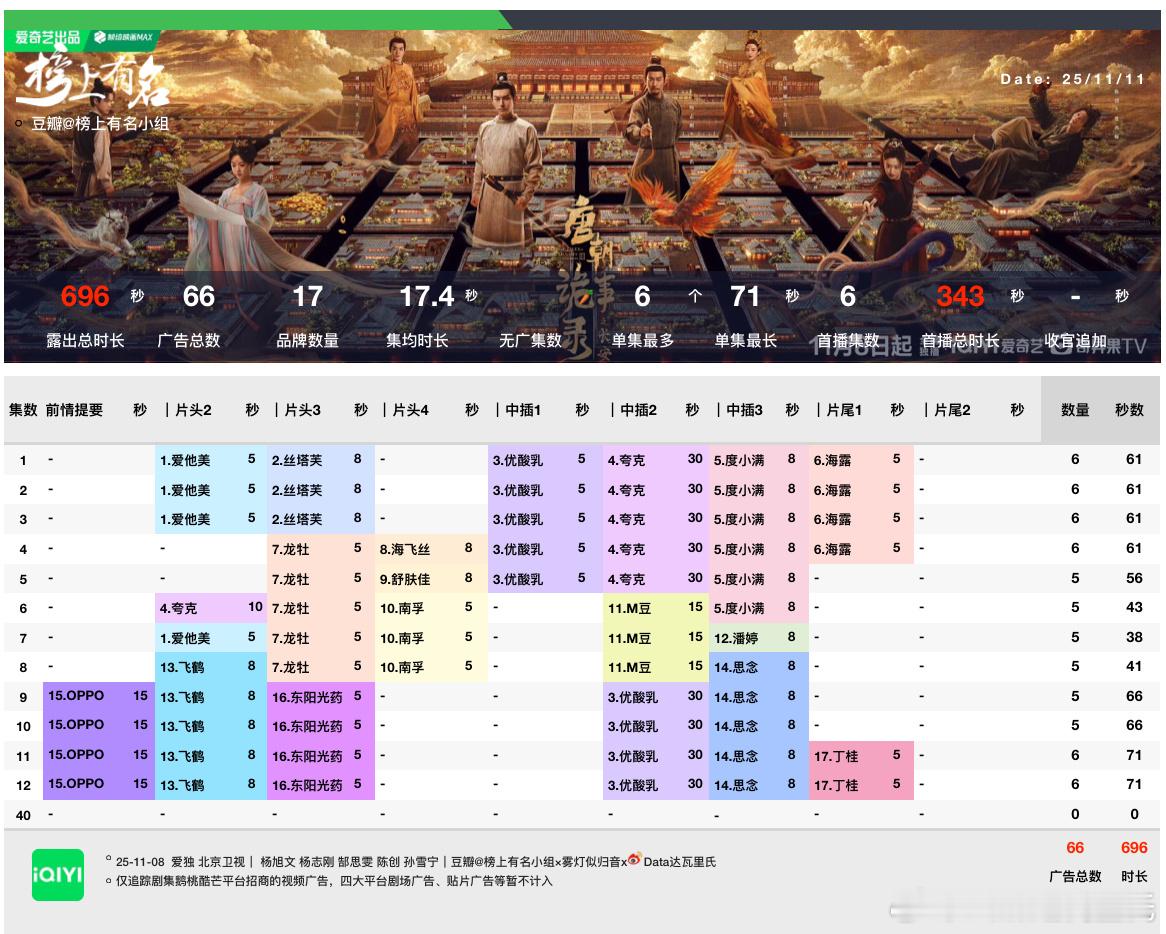Click the red 66 above footer 广告总数

1075,848
